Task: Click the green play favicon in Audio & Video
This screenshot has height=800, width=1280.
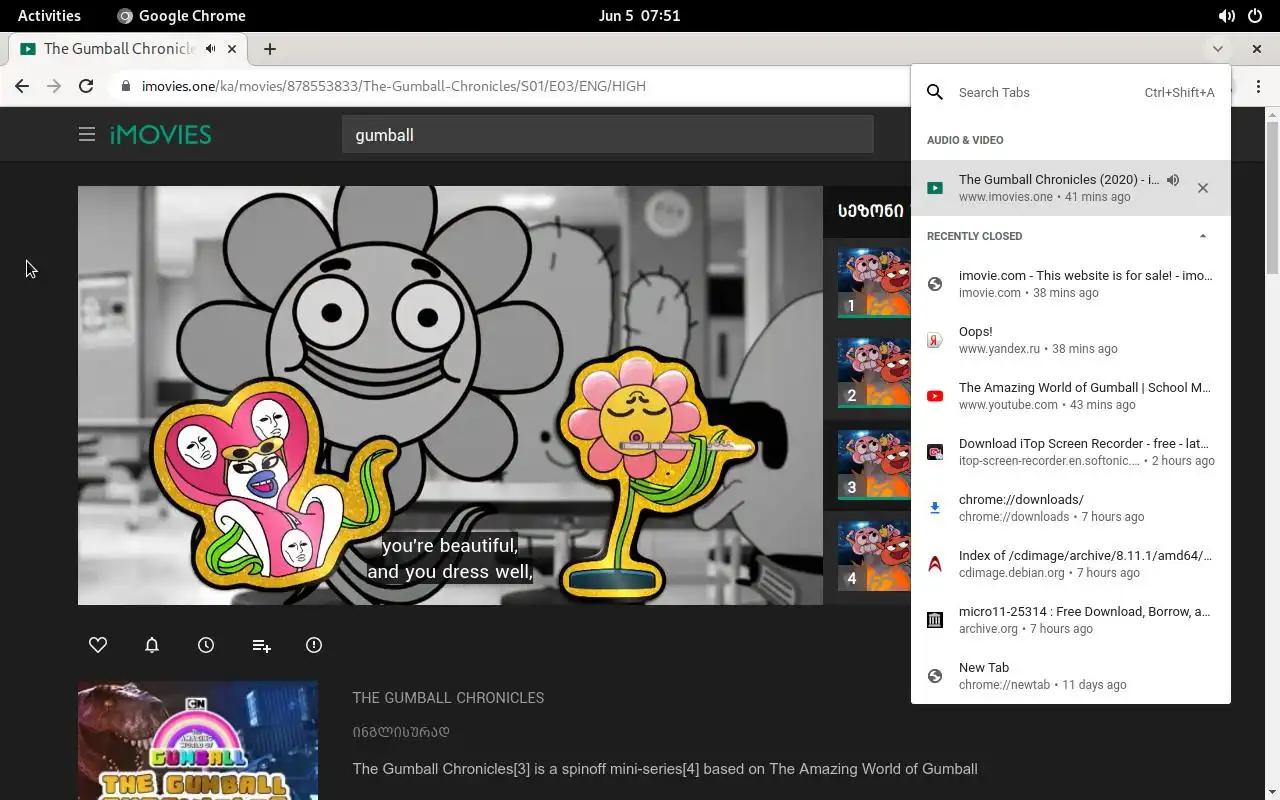Action: coord(935,188)
